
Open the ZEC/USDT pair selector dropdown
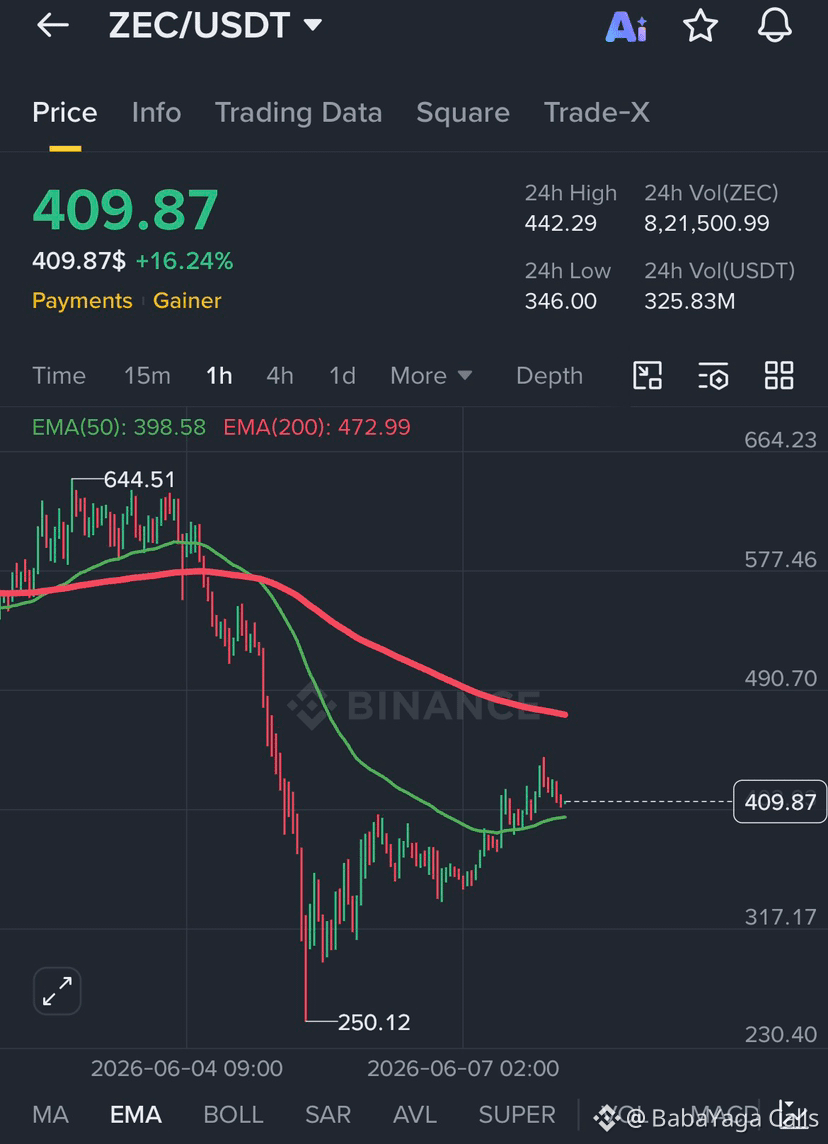click(x=215, y=26)
